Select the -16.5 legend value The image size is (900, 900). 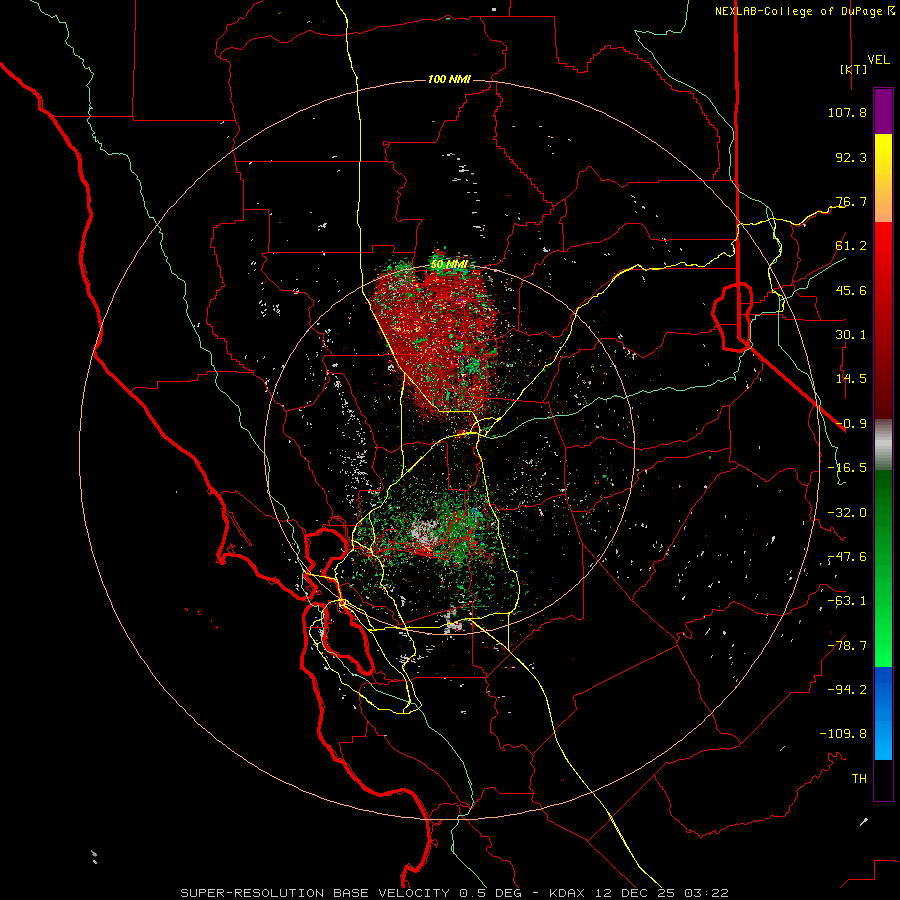847,468
